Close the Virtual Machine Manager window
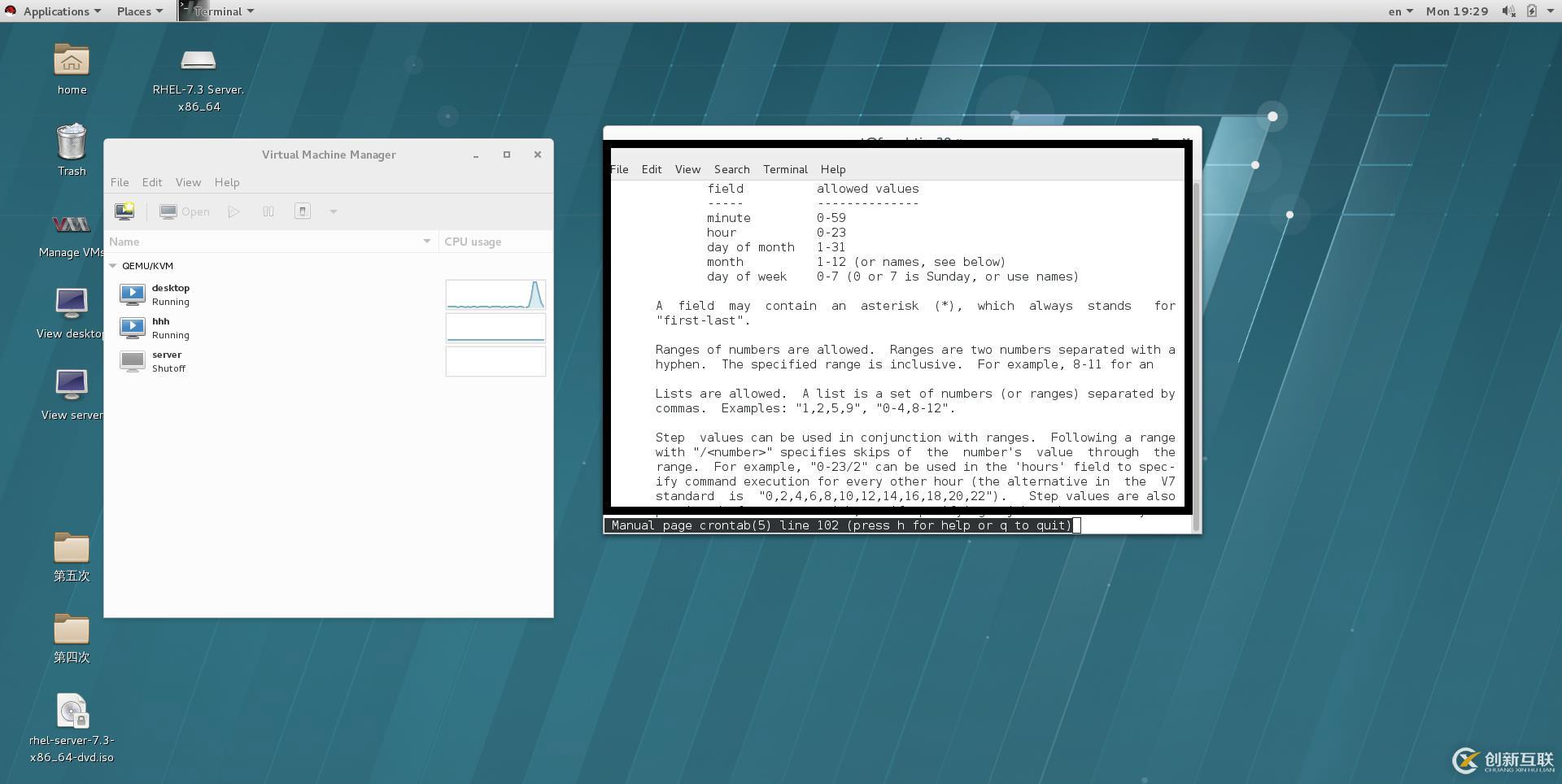This screenshot has width=1562, height=784. click(538, 155)
